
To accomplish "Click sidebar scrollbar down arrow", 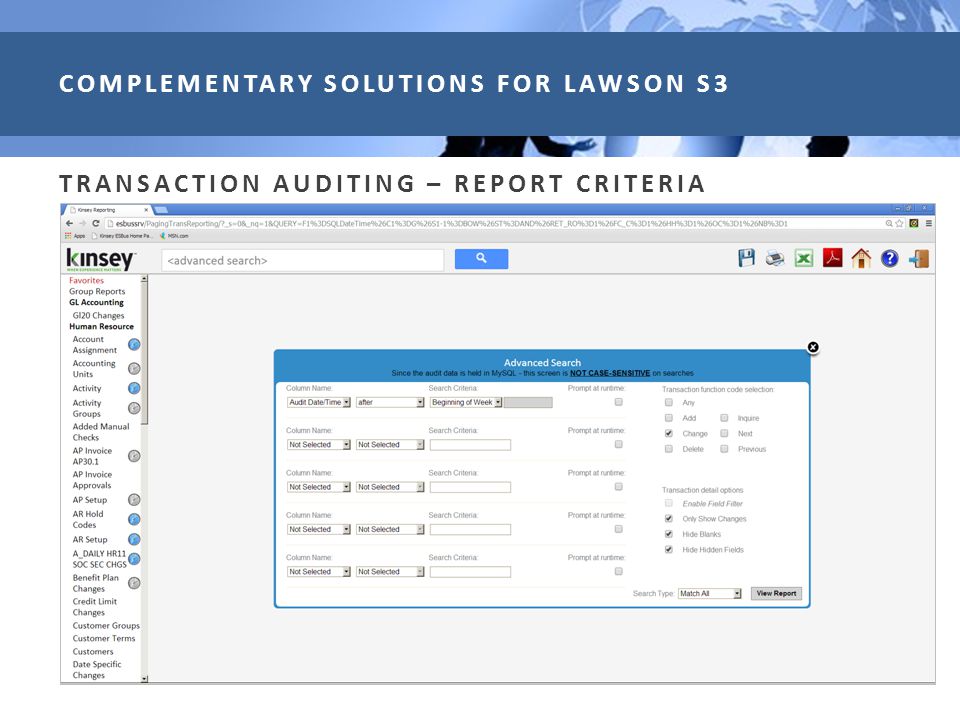I will click(144, 679).
